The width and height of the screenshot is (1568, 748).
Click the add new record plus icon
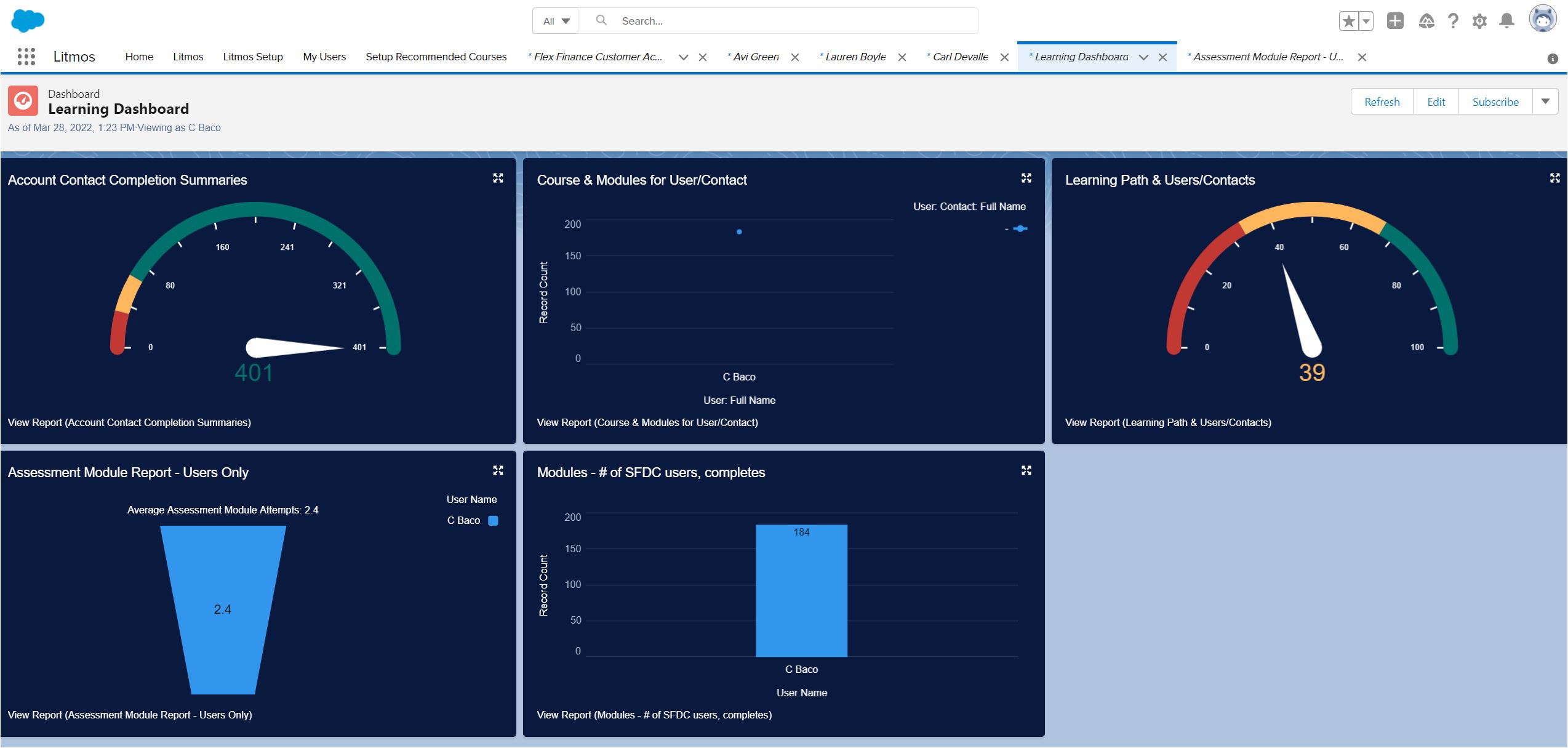[1395, 20]
